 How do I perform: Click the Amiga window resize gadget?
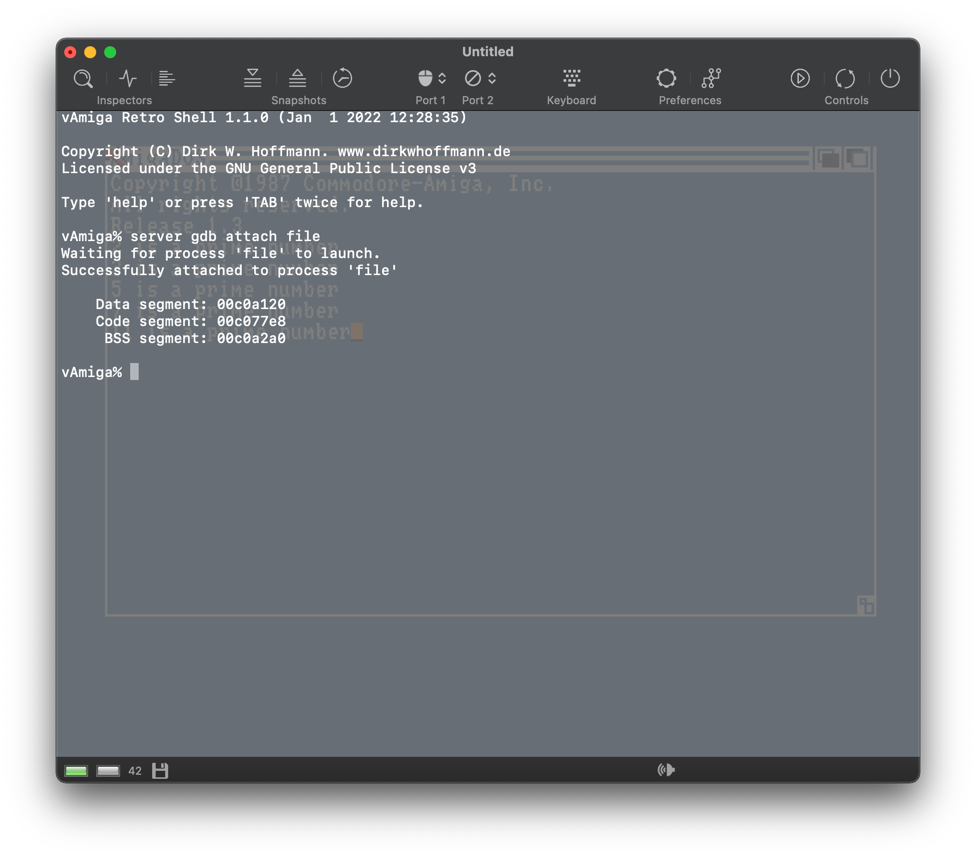(866, 605)
